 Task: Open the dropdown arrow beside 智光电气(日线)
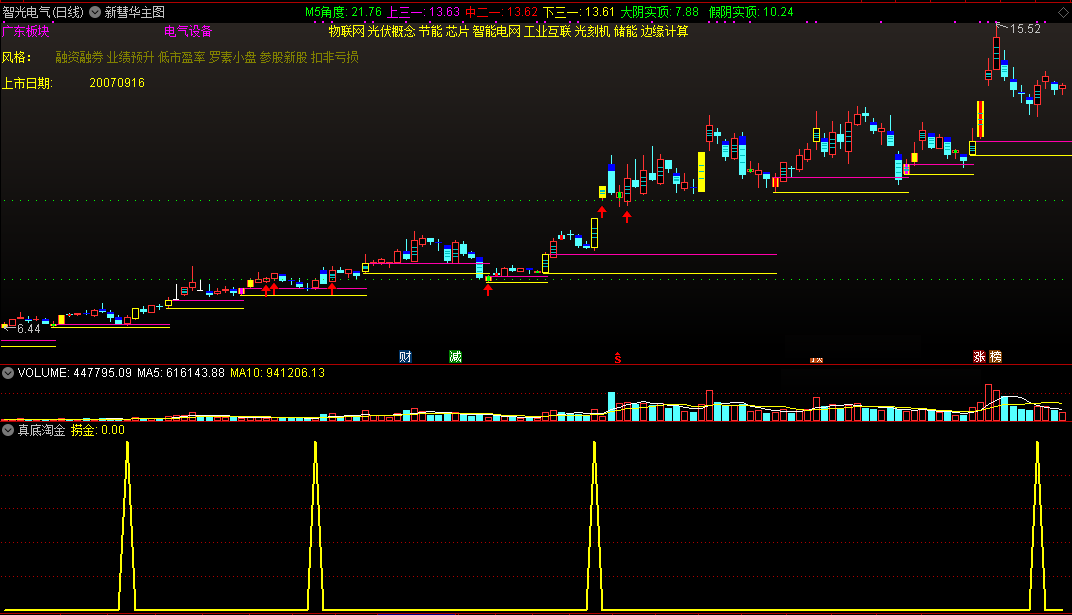[95, 12]
